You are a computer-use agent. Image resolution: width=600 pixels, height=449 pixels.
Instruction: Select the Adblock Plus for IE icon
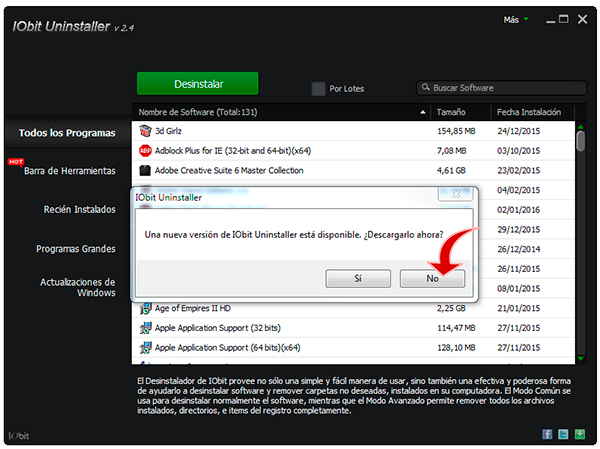[145, 150]
